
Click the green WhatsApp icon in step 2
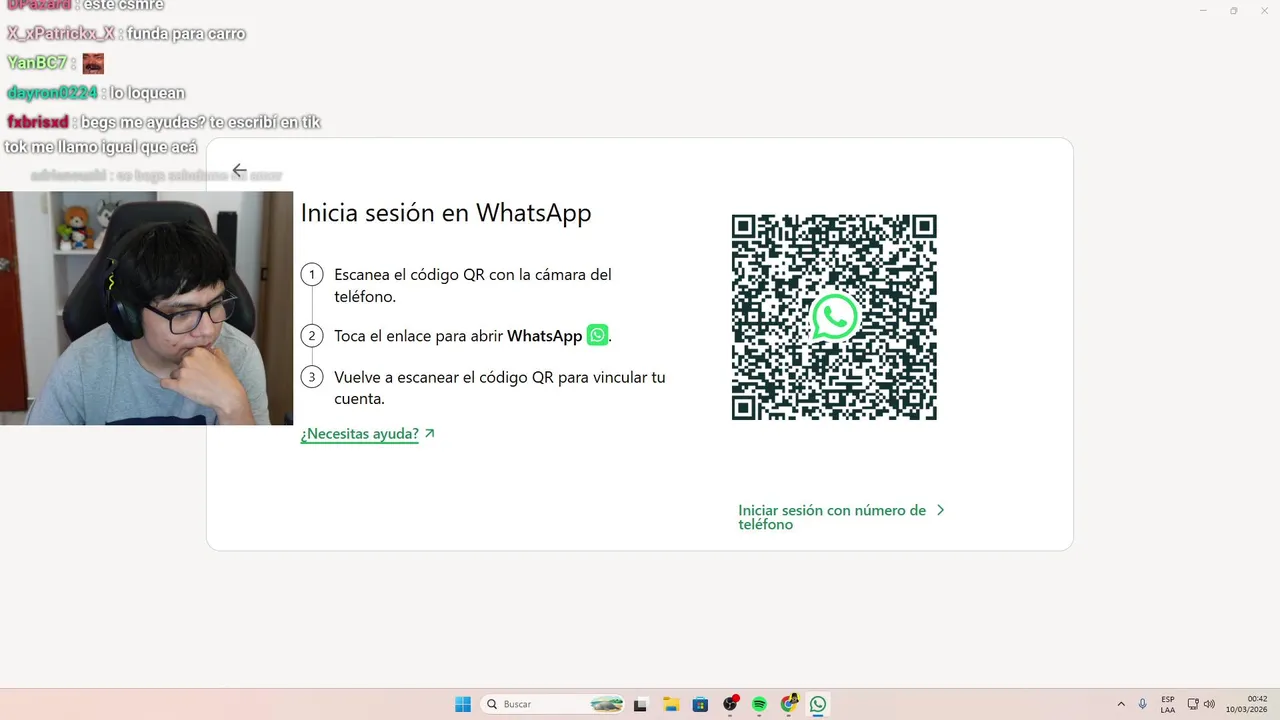pos(597,335)
